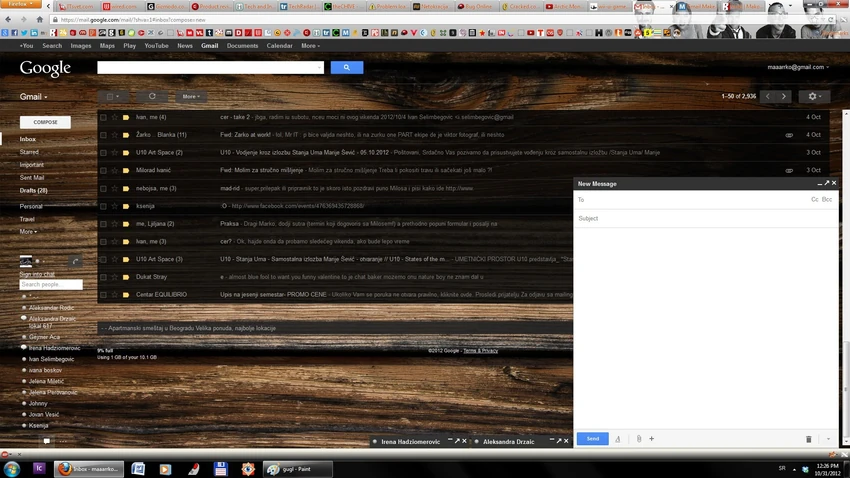Viewport: 850px width, 478px height.
Task: Go to next page of emails arrow
Action: (x=784, y=96)
